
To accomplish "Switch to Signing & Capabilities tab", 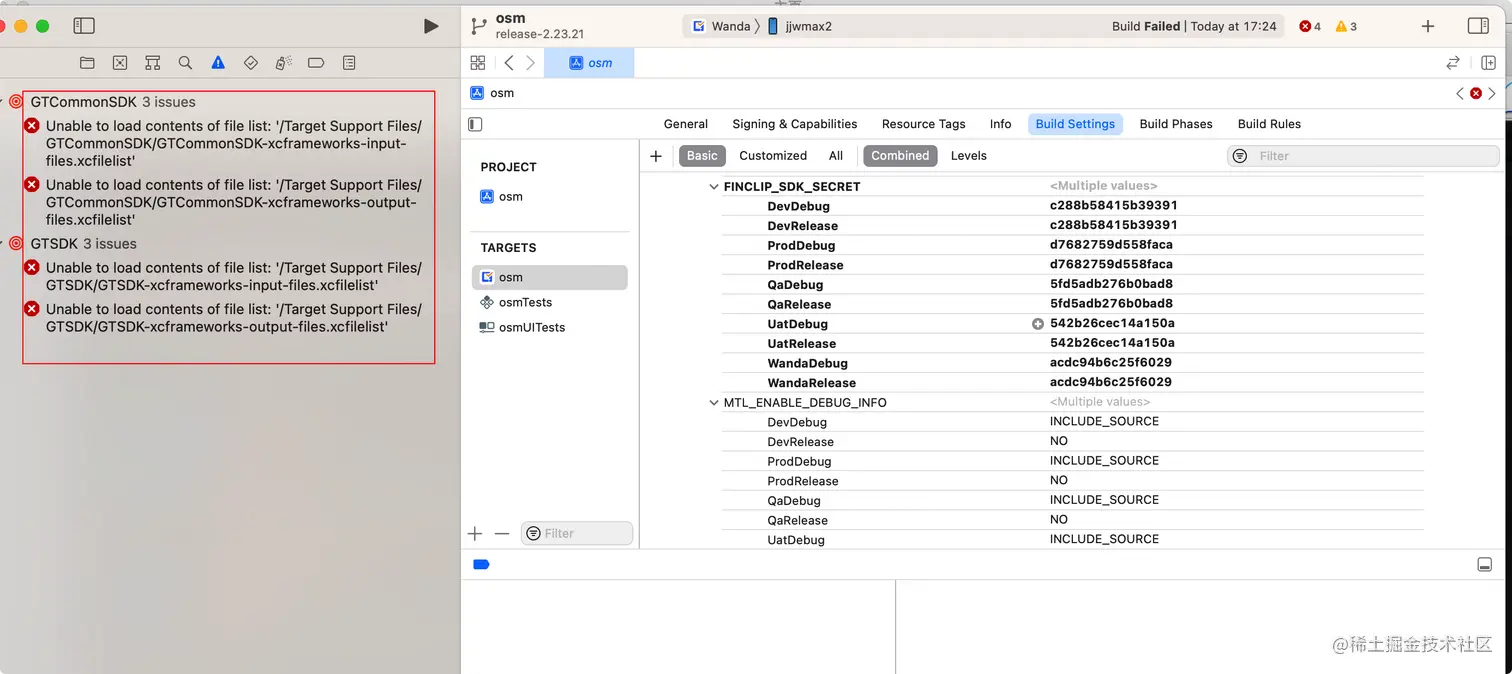I will 795,124.
